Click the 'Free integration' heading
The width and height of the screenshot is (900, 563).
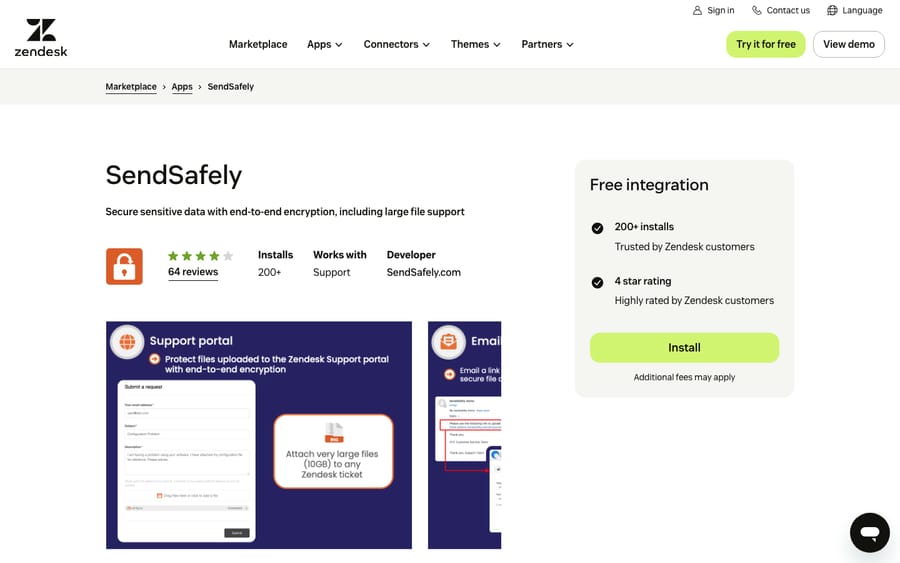pos(649,185)
